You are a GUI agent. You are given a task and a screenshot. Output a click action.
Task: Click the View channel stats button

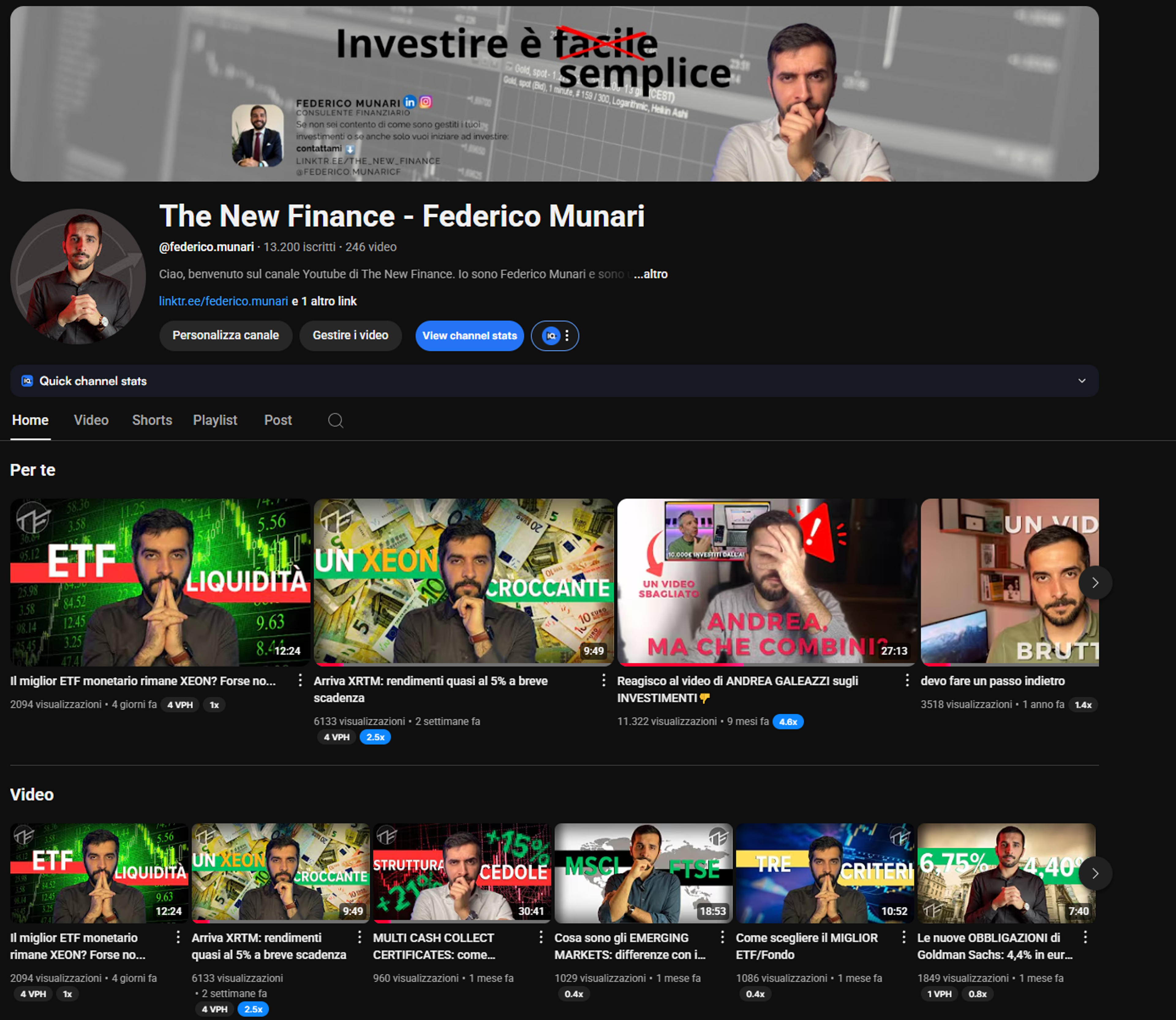click(x=469, y=336)
